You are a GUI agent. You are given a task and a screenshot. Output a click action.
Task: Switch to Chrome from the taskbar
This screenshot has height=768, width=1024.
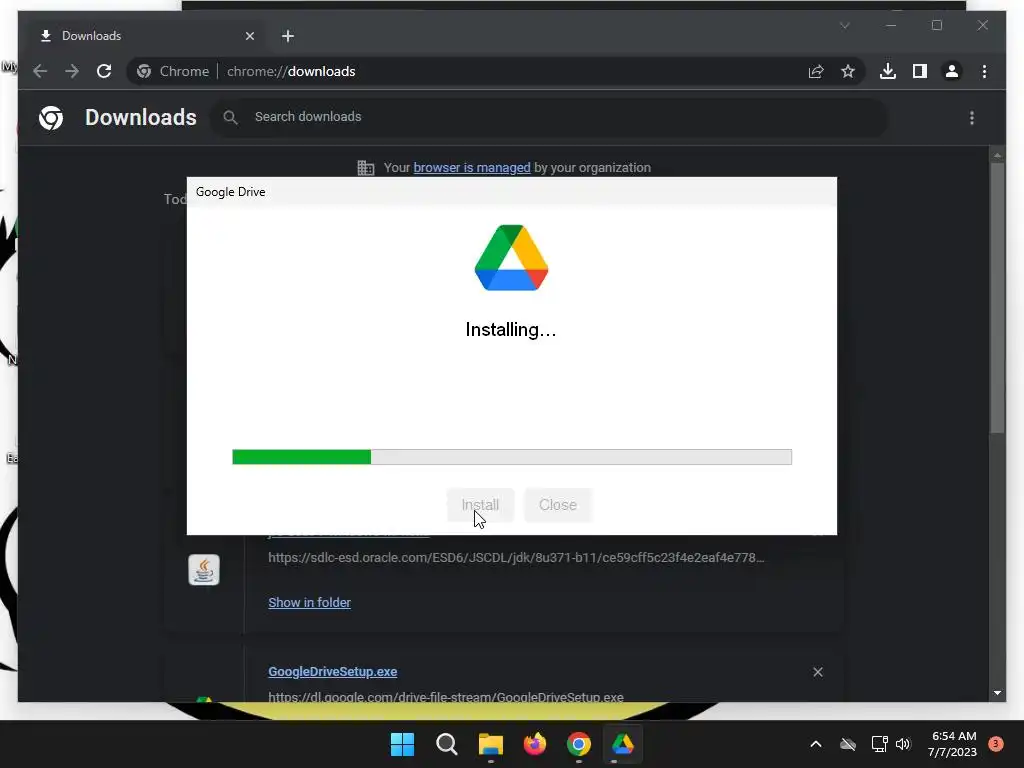[579, 744]
